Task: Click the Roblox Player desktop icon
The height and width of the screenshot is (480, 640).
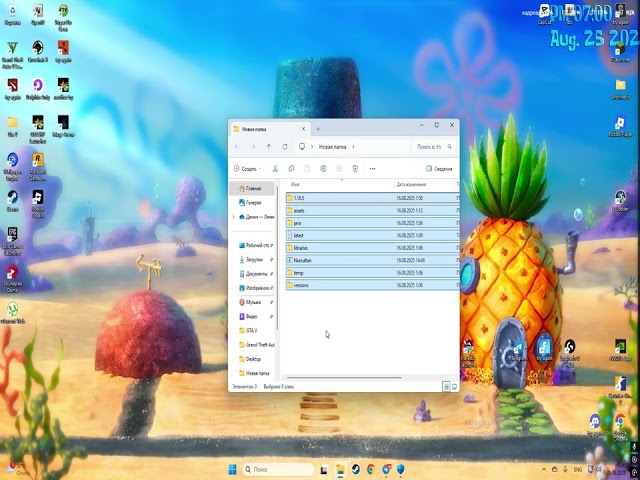Action: click(620, 126)
